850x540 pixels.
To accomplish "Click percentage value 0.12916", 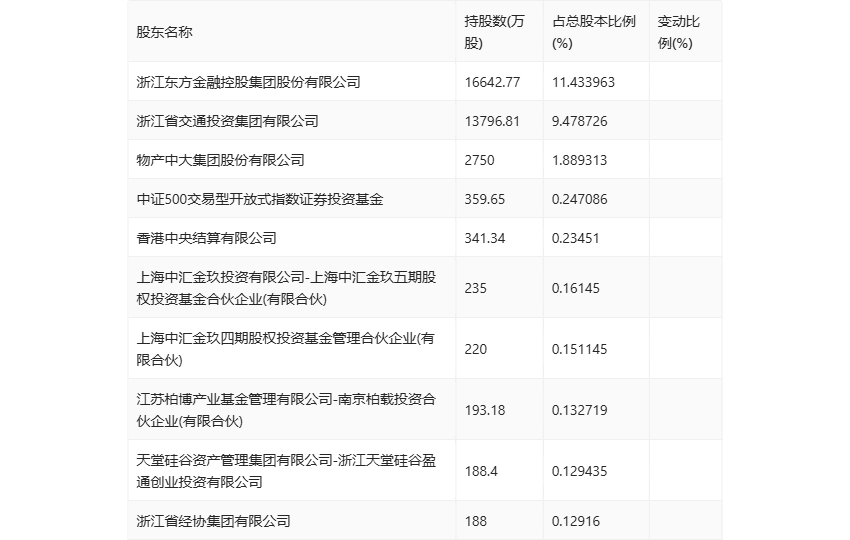I will click(576, 522).
